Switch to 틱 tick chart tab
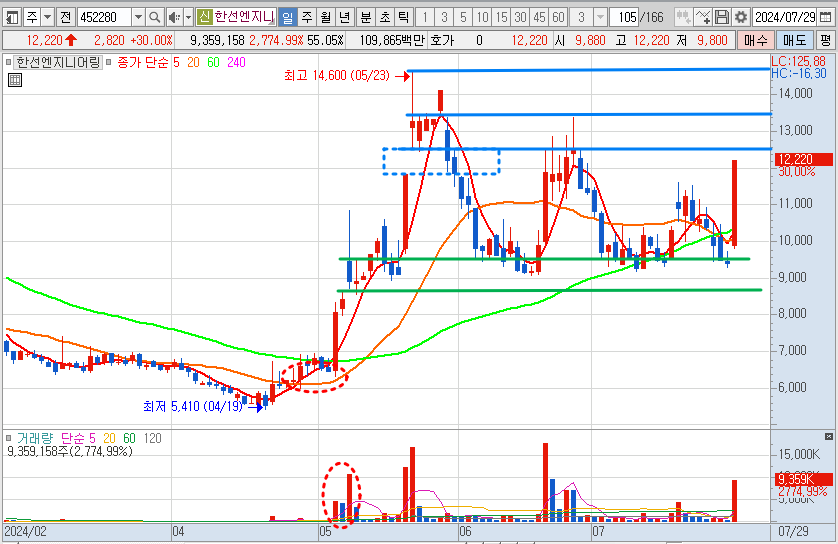 click(404, 18)
